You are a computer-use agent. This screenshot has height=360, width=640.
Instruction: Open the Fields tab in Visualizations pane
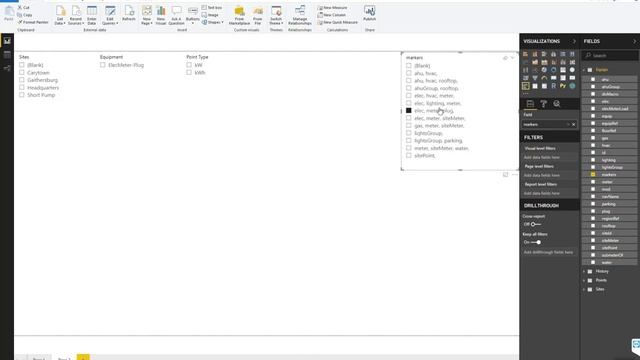coord(530,104)
